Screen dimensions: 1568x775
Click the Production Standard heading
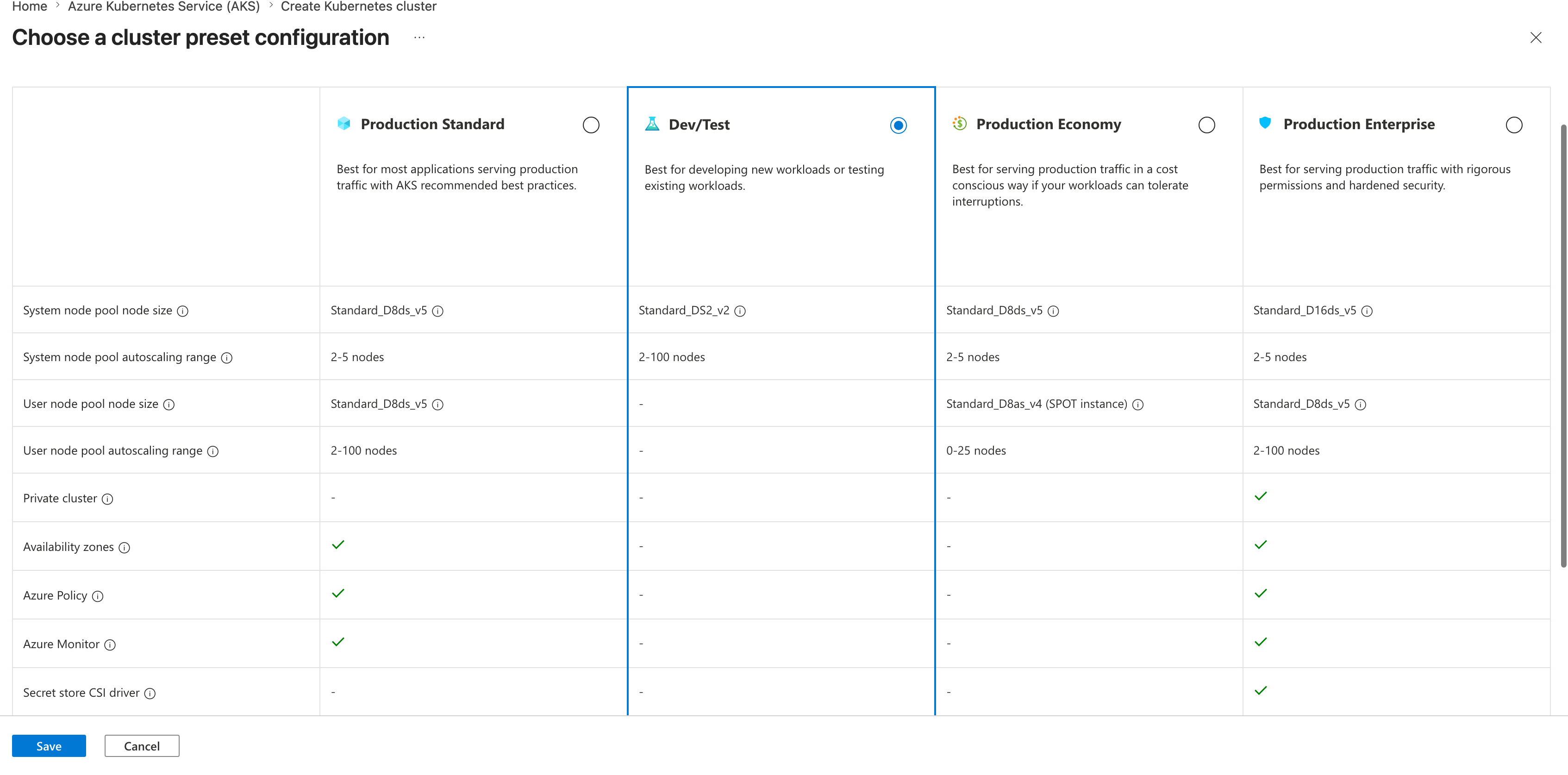tap(432, 124)
